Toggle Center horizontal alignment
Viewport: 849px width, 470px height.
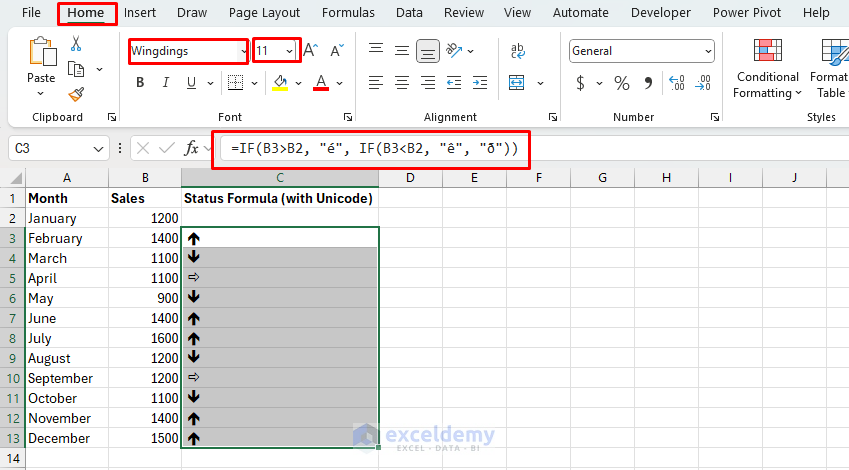pyautogui.click(x=402, y=82)
